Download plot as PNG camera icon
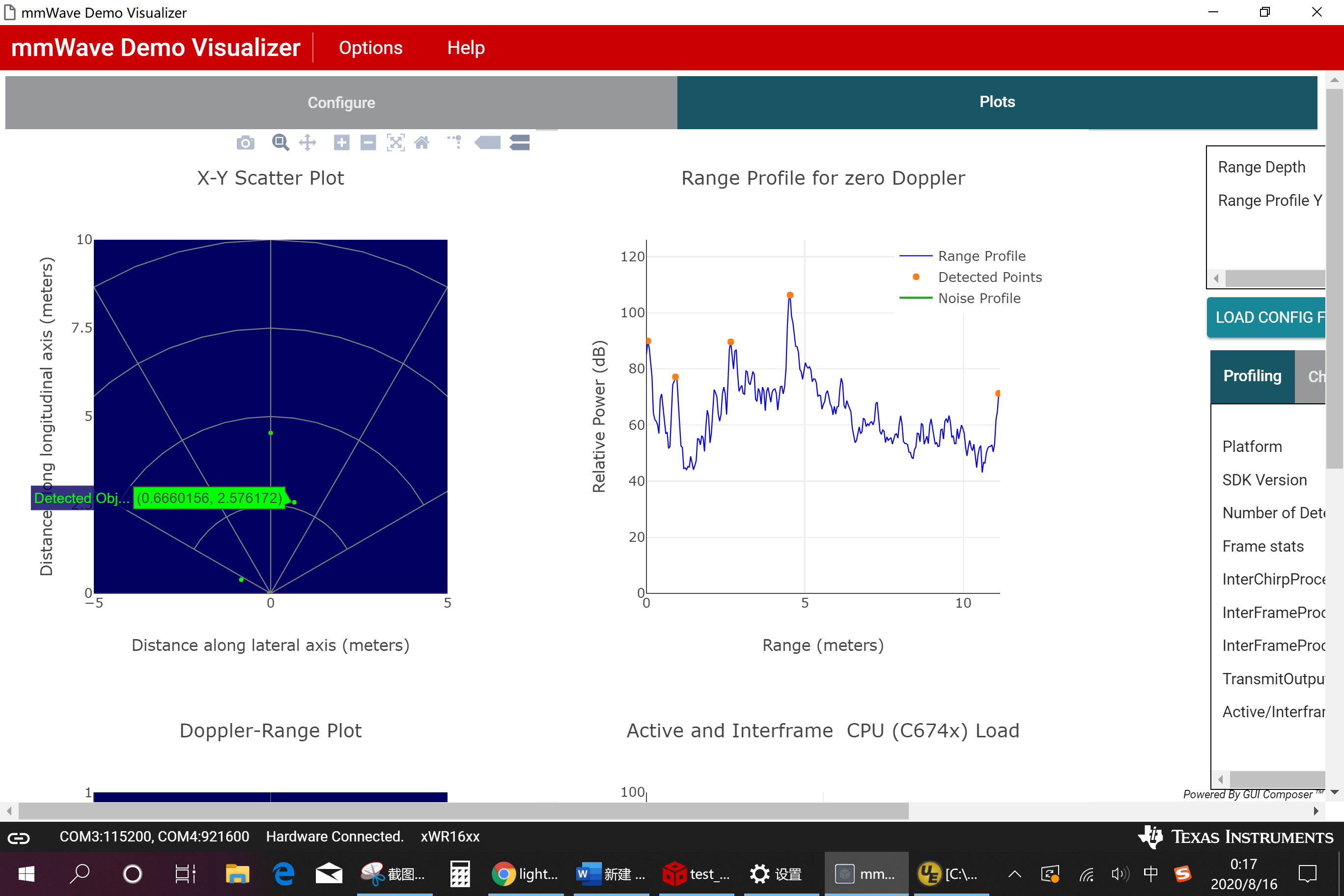 (x=245, y=143)
